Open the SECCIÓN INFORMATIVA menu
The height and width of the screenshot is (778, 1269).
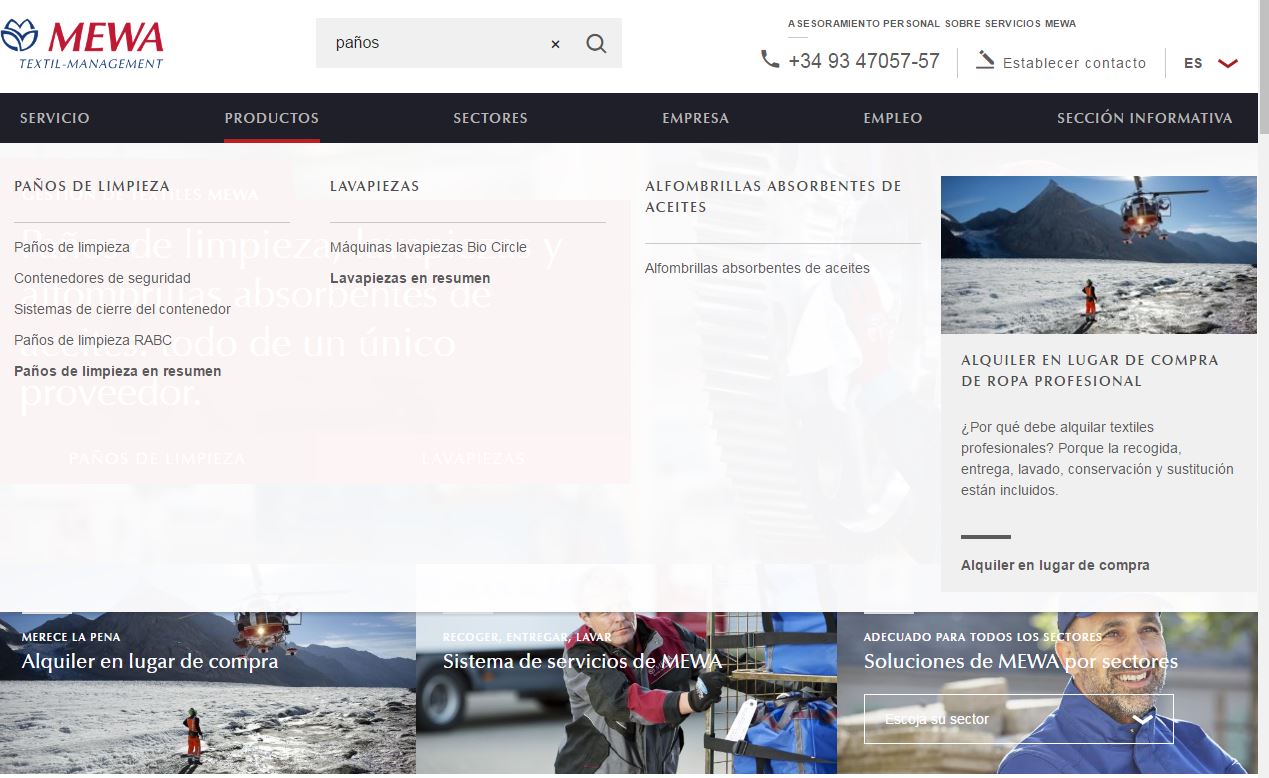tap(1144, 118)
